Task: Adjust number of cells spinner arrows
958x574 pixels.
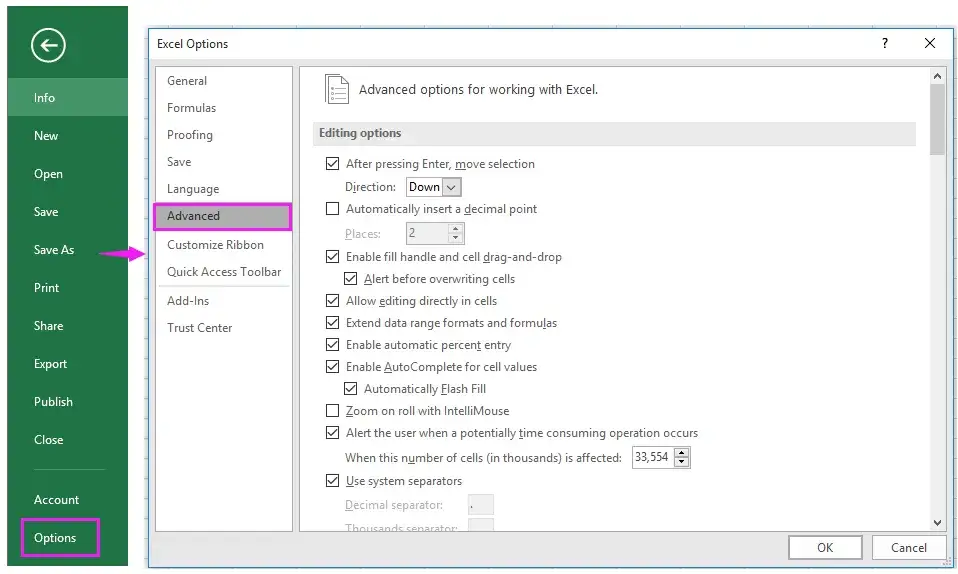Action: pos(682,458)
